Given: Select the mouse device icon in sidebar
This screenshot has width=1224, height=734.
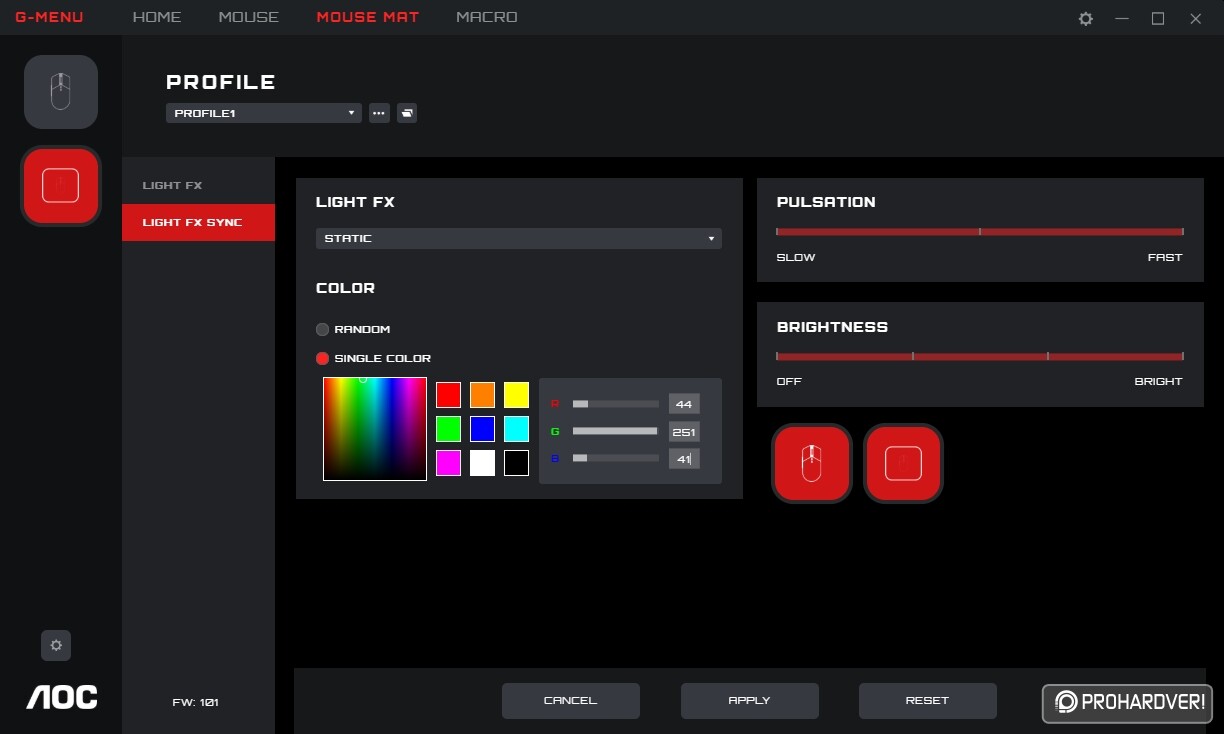Looking at the screenshot, I should pos(61,92).
